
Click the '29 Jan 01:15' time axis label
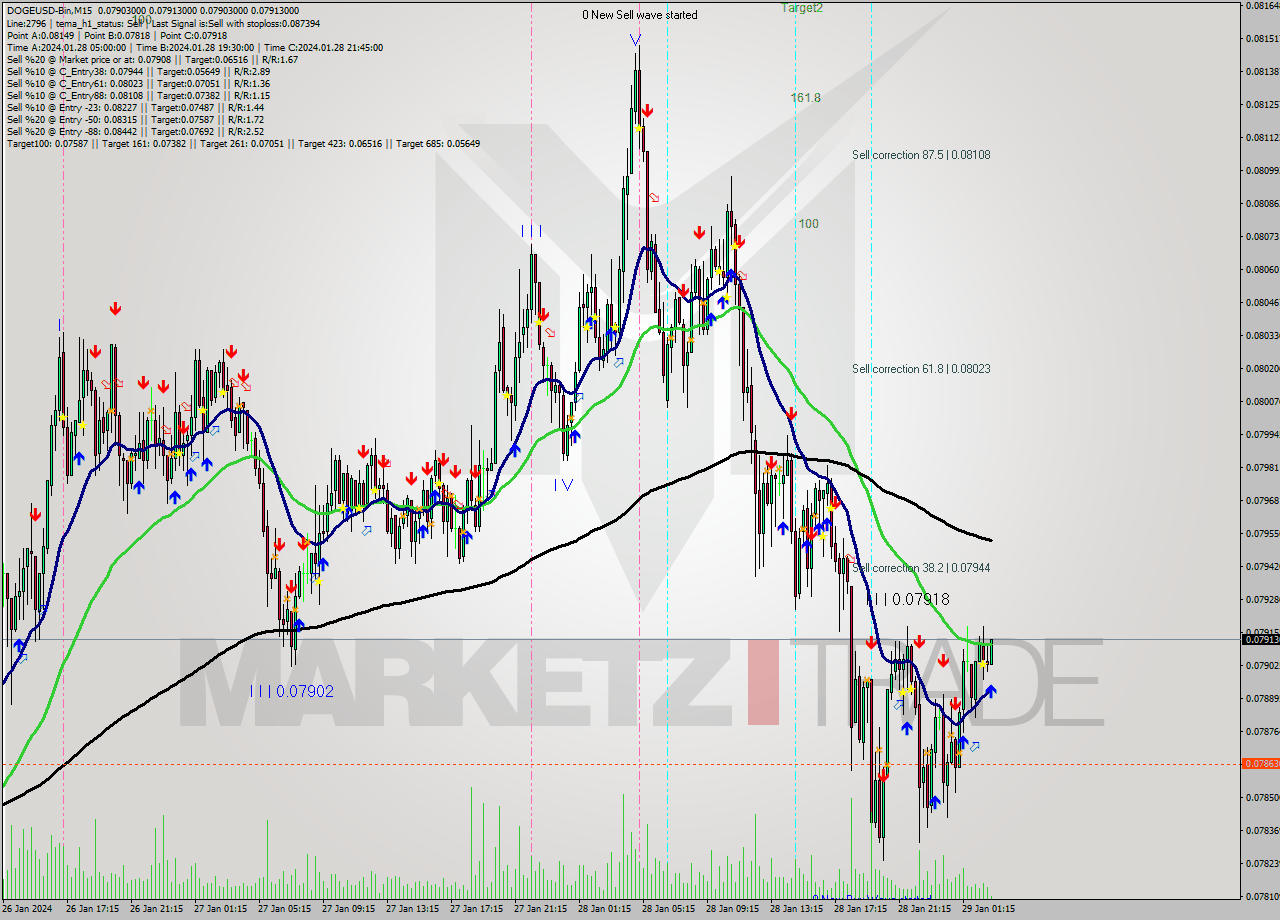coord(988,910)
